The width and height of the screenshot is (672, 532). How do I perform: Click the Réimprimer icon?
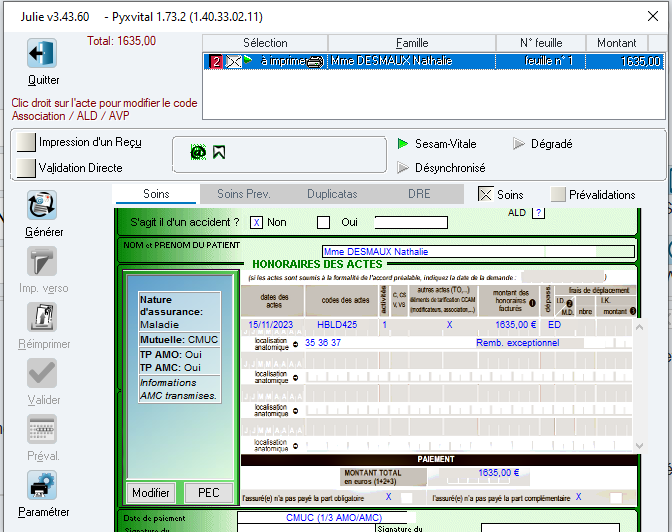[42, 317]
